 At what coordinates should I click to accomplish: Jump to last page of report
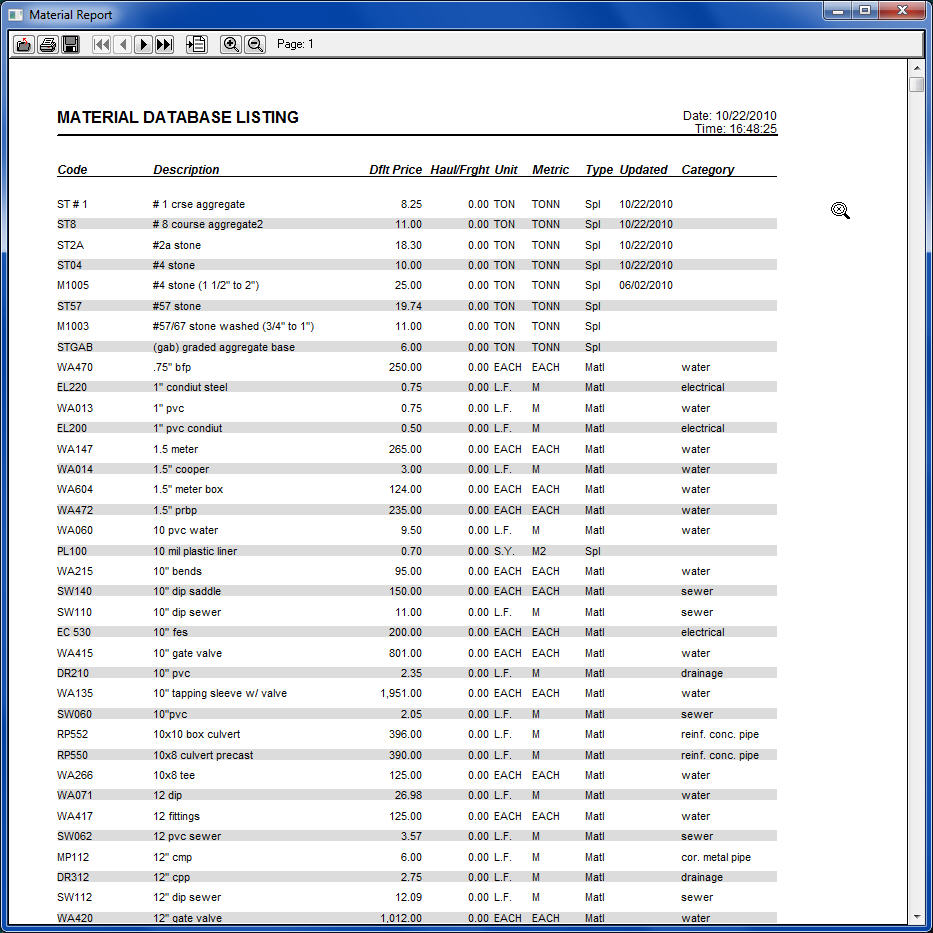click(164, 45)
